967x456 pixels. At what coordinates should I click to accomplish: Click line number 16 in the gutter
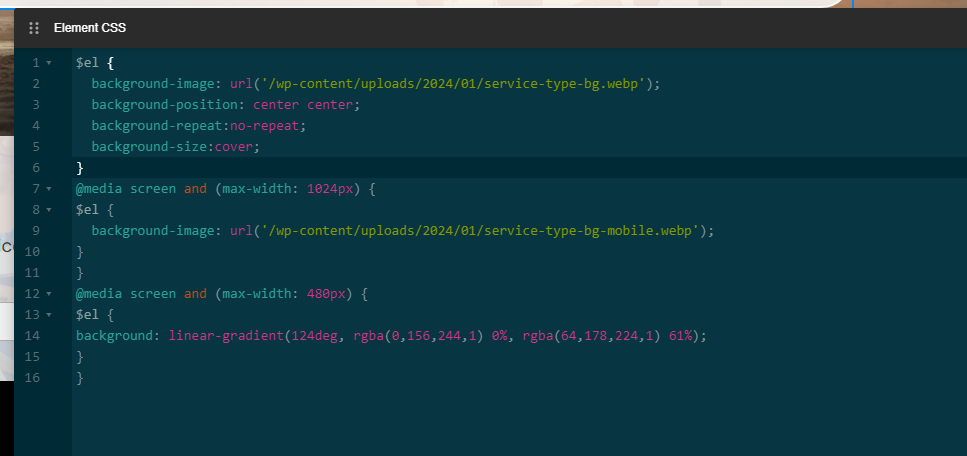[x=32, y=378]
